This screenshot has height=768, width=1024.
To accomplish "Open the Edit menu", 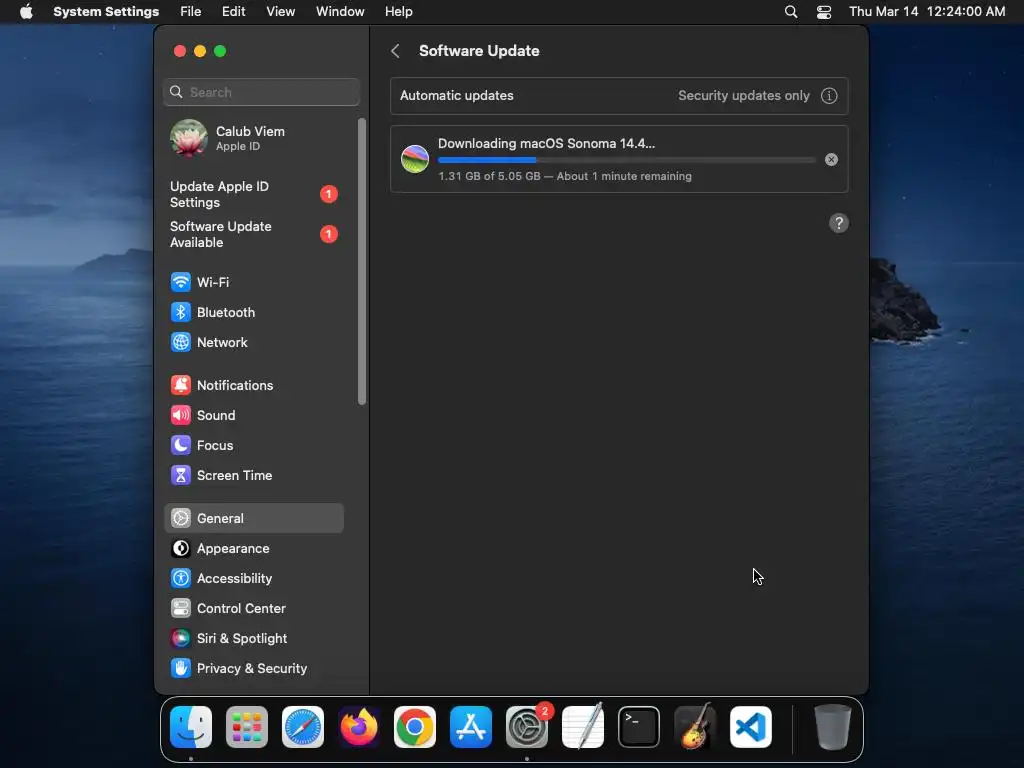I will coord(233,11).
